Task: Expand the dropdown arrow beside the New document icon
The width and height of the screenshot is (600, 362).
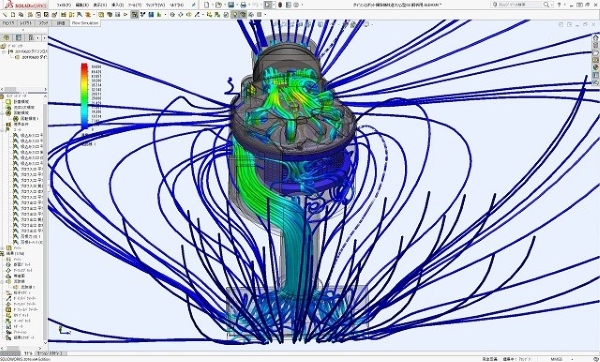Action: pos(212,5)
